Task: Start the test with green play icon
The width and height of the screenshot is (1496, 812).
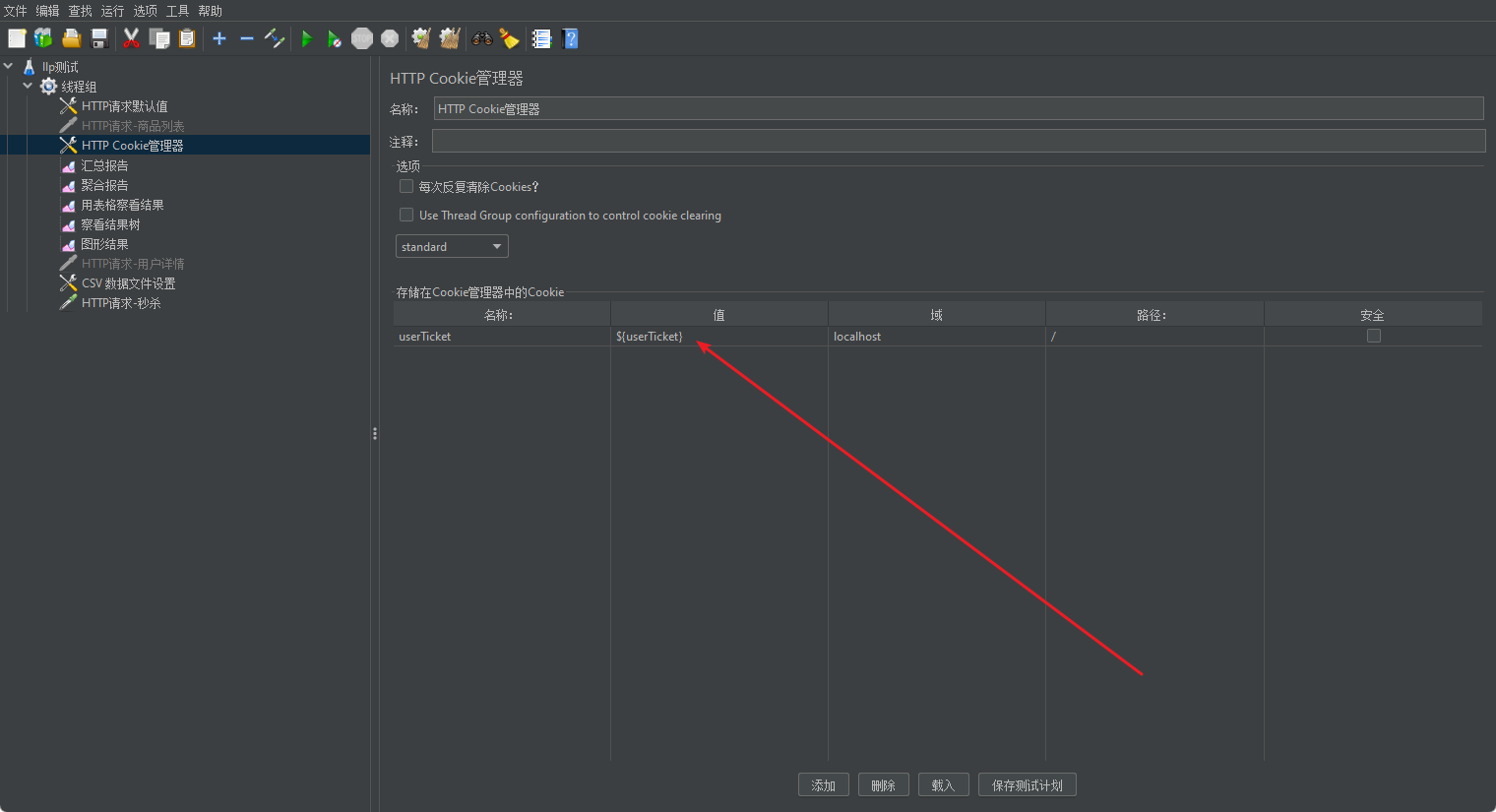Action: pyautogui.click(x=307, y=38)
